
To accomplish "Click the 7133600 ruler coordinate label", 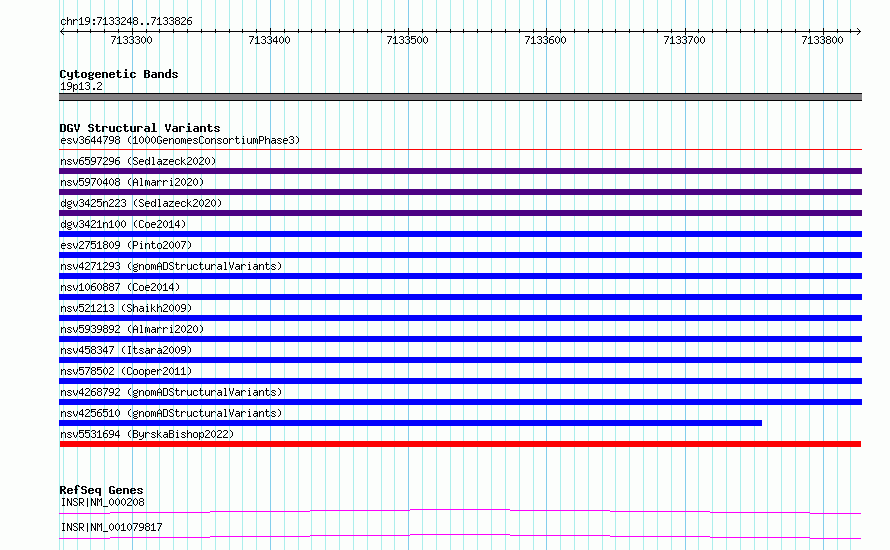I will 545,40.
